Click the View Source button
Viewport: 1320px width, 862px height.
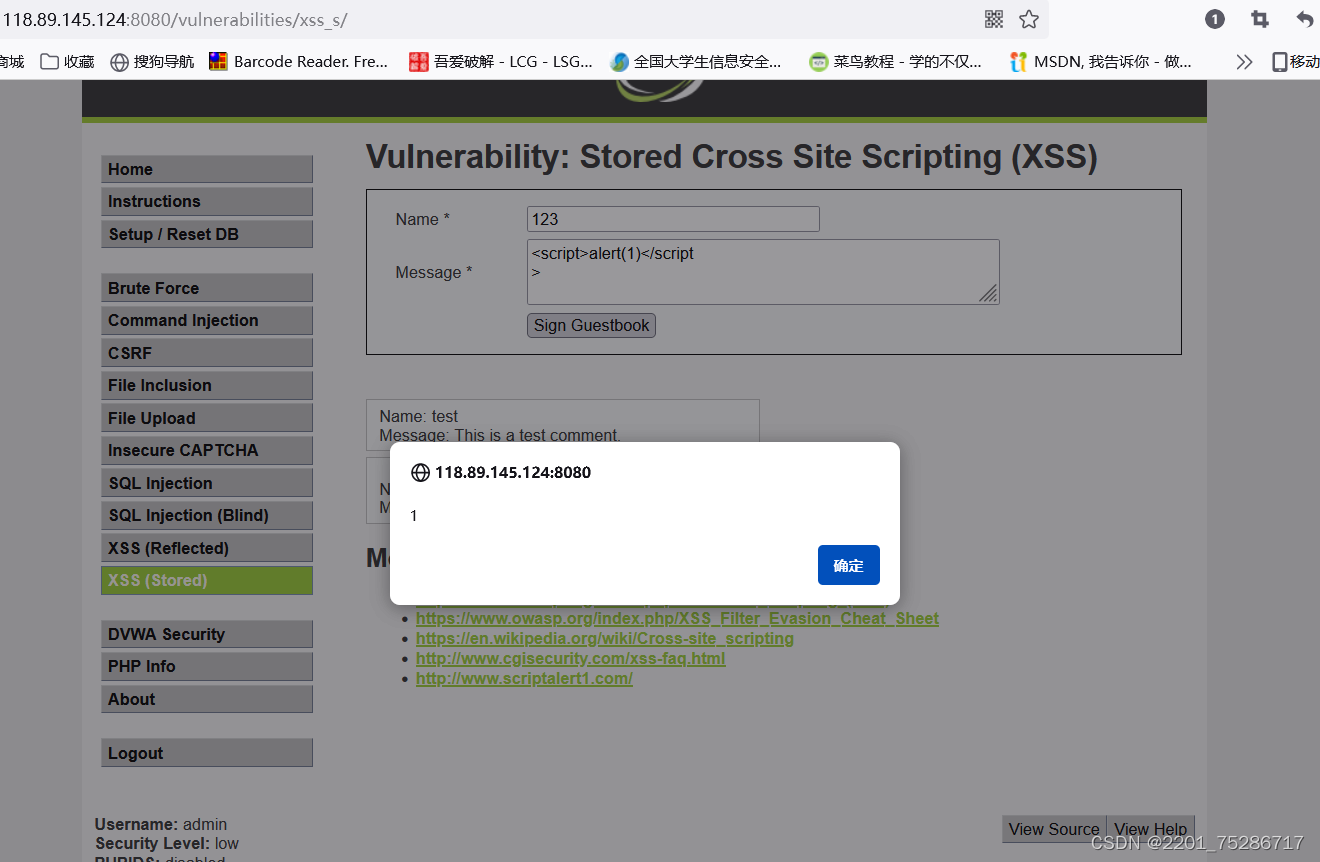[x=1054, y=829]
